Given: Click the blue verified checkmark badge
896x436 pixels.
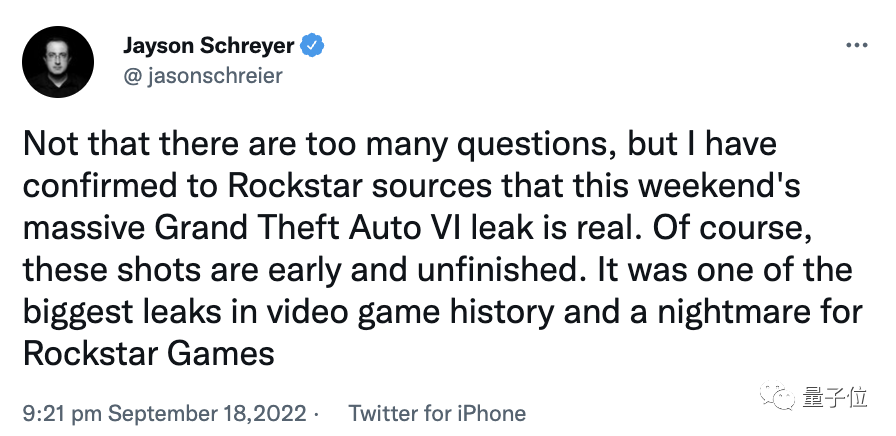Looking at the screenshot, I should pyautogui.click(x=311, y=45).
